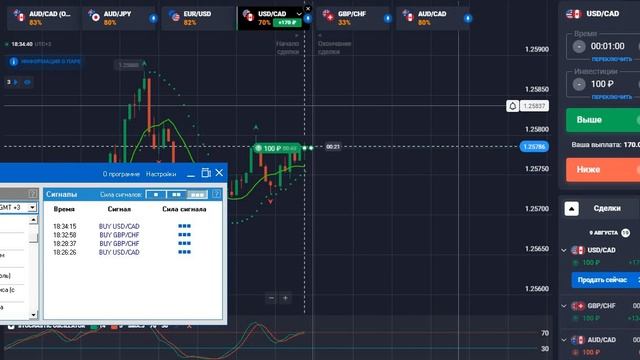Click green color swatch of Stochastic indicator
The image size is (640, 360).
(x=94, y=326)
